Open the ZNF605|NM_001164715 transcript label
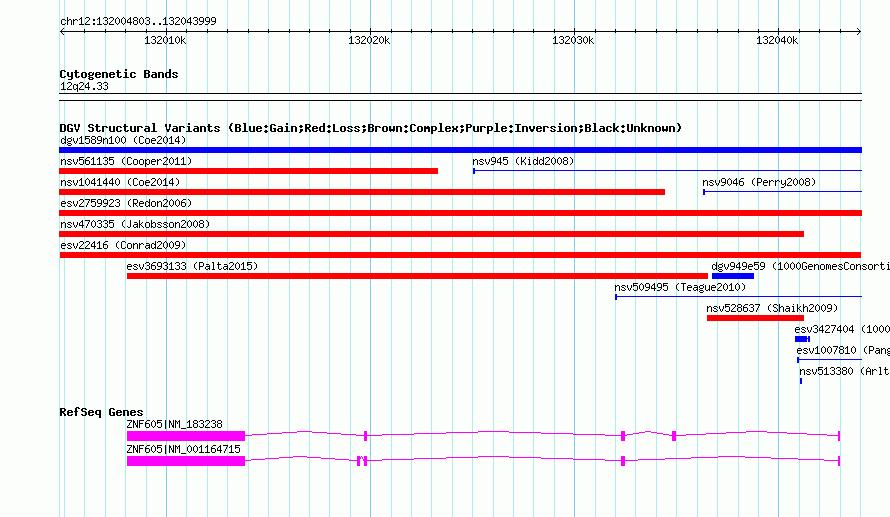The image size is (890, 517). (183, 449)
